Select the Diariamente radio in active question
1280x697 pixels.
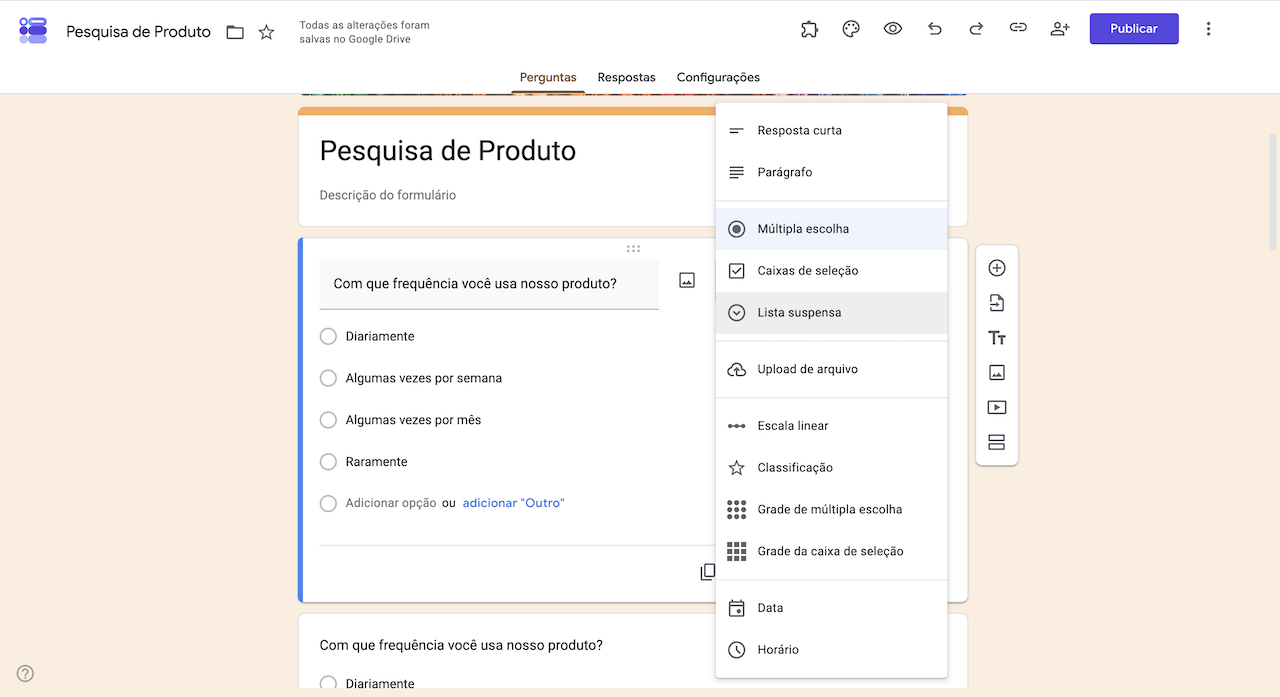(328, 336)
